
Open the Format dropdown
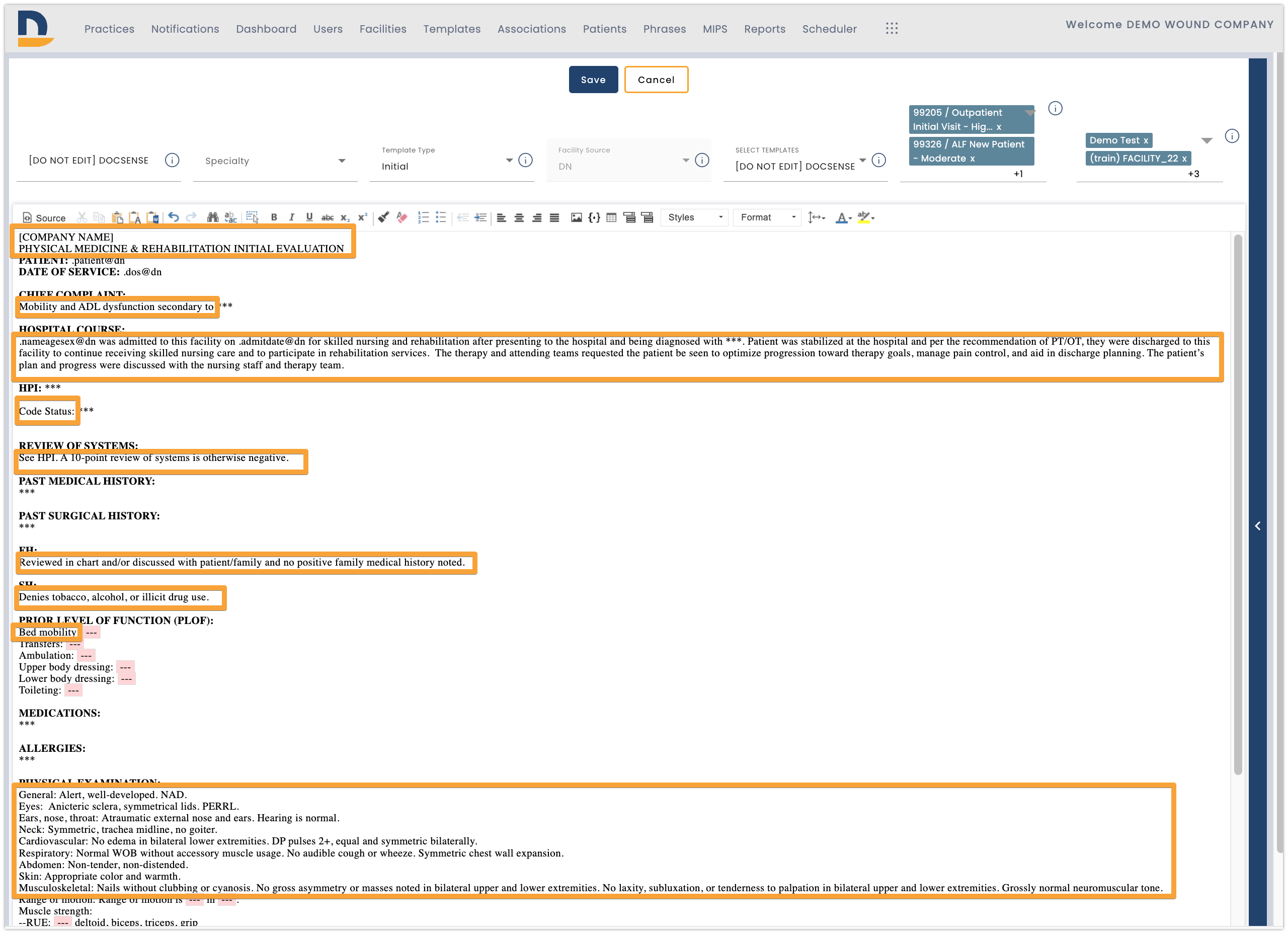tap(768, 217)
